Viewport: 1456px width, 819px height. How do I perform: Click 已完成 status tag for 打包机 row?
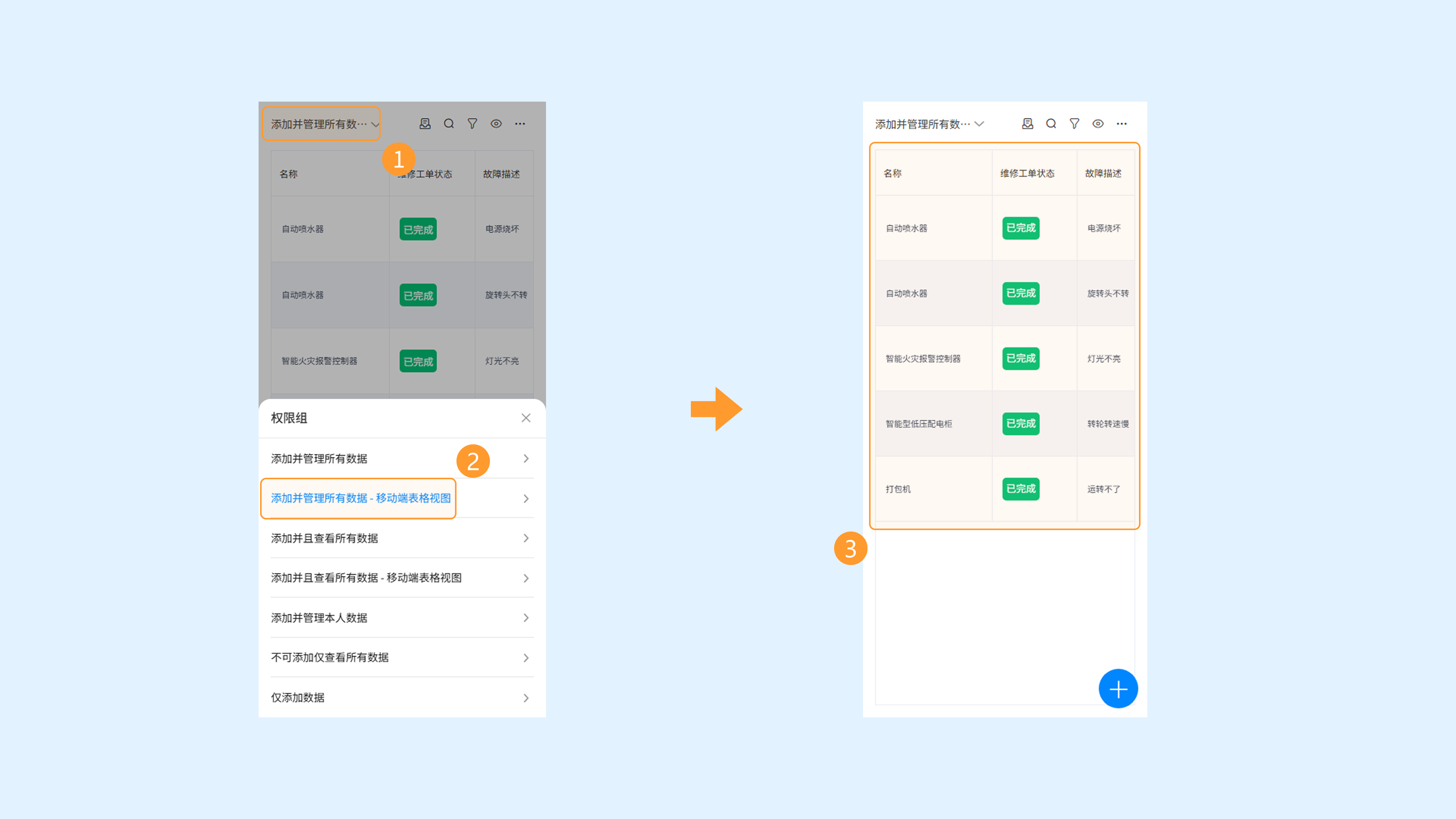click(x=1020, y=489)
